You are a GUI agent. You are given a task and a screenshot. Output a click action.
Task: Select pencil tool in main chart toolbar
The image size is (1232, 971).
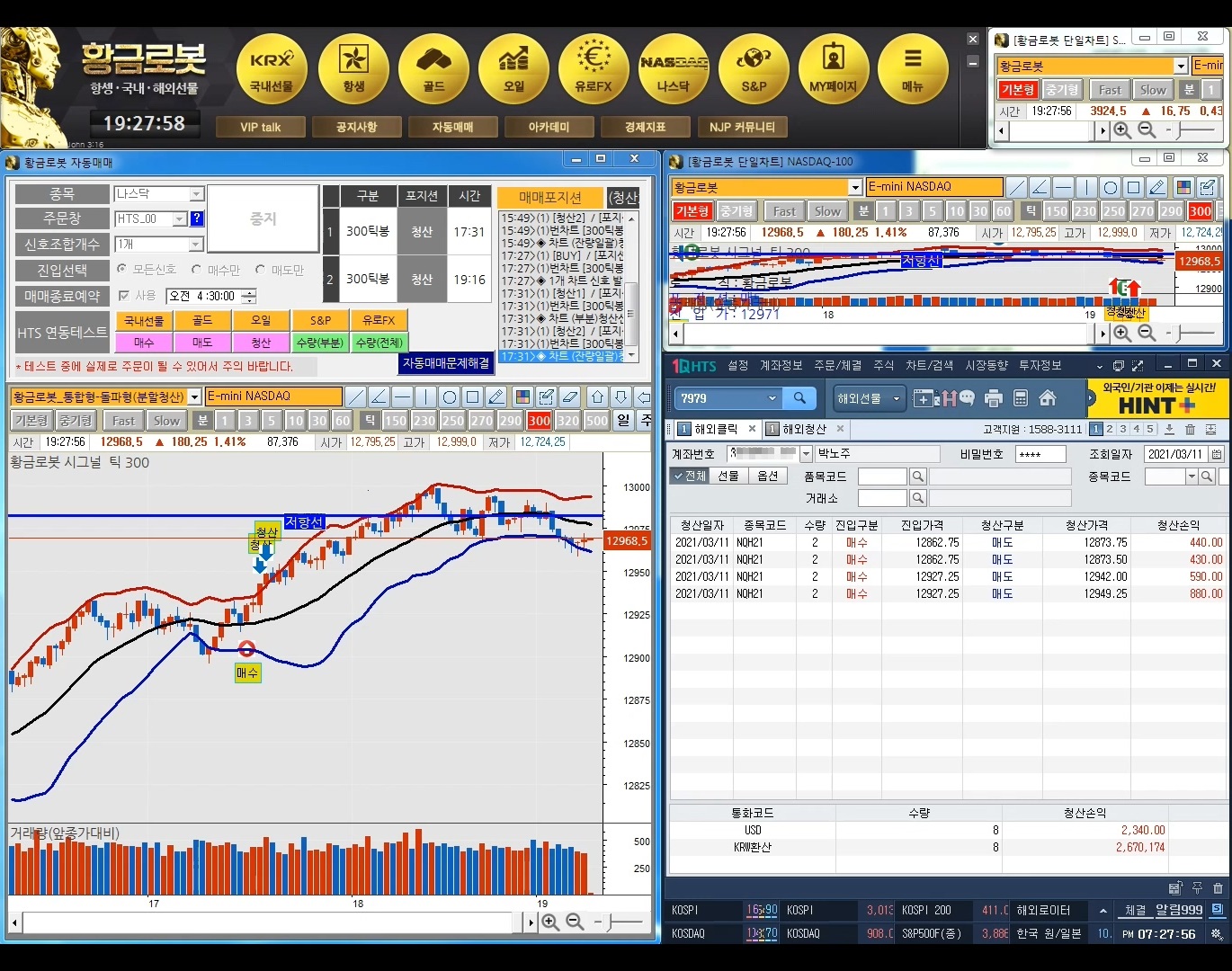coord(495,396)
